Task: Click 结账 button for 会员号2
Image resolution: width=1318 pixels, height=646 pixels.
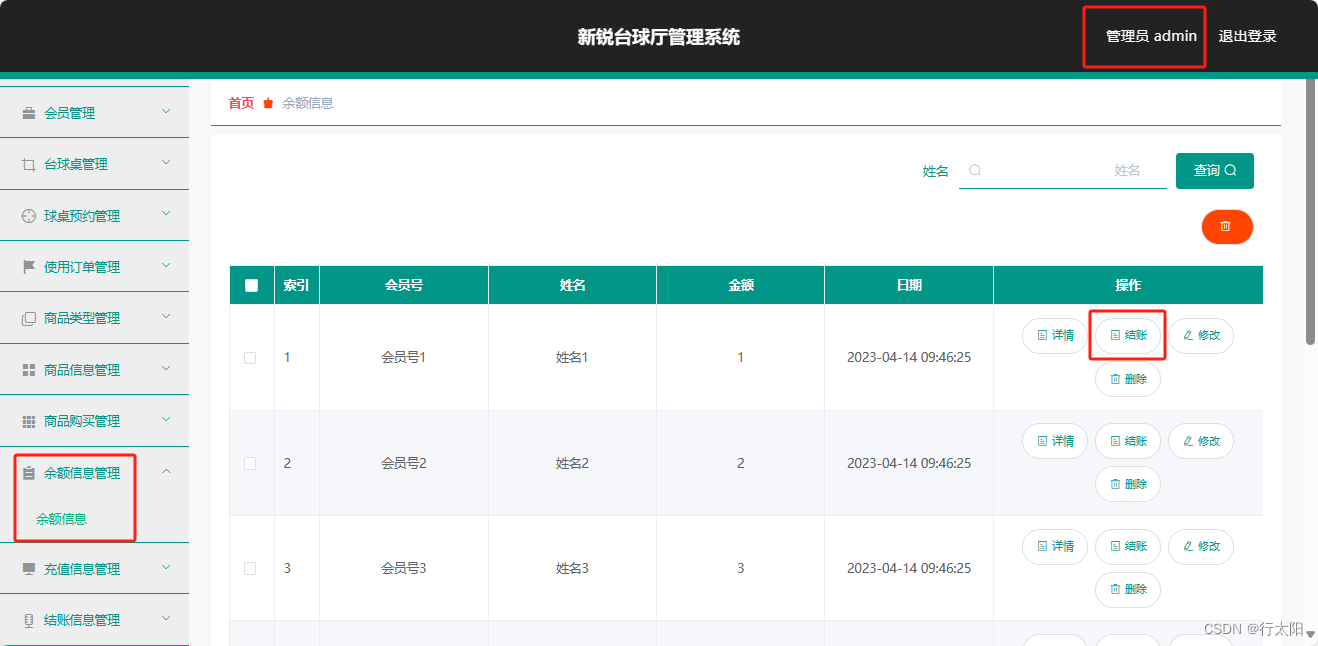Action: [1128, 441]
